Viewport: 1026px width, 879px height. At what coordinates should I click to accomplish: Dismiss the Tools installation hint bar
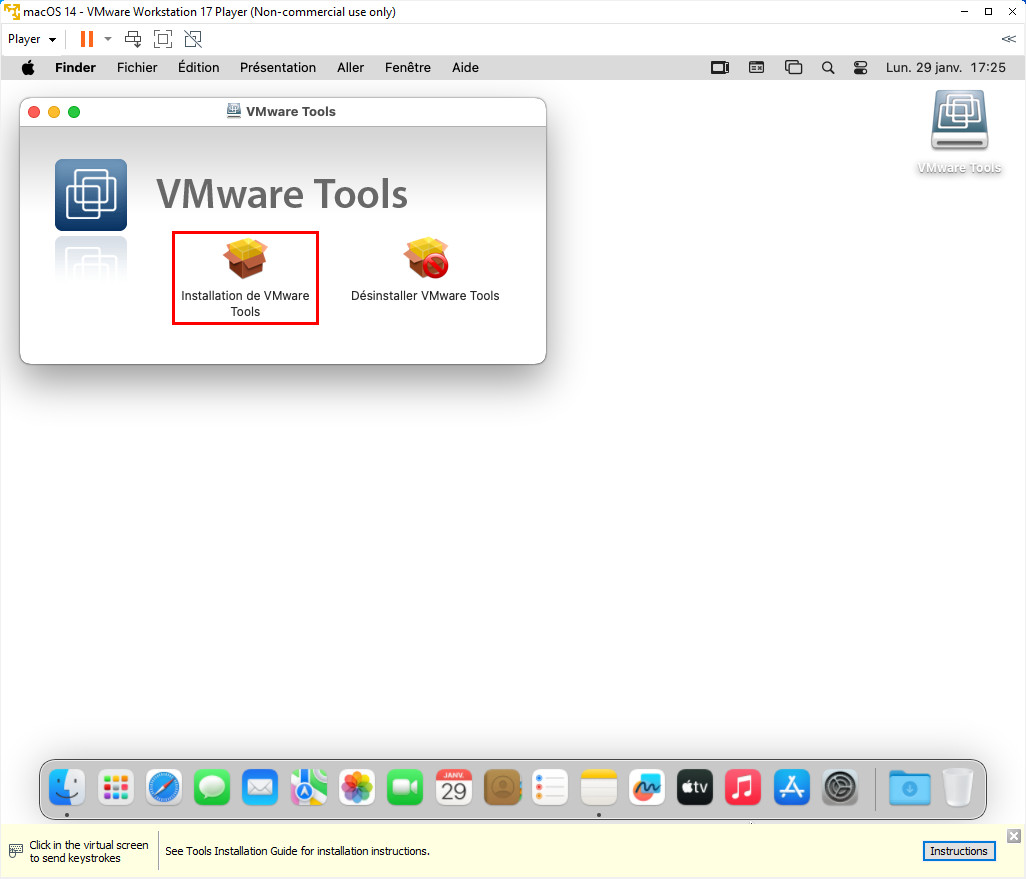click(x=1014, y=836)
